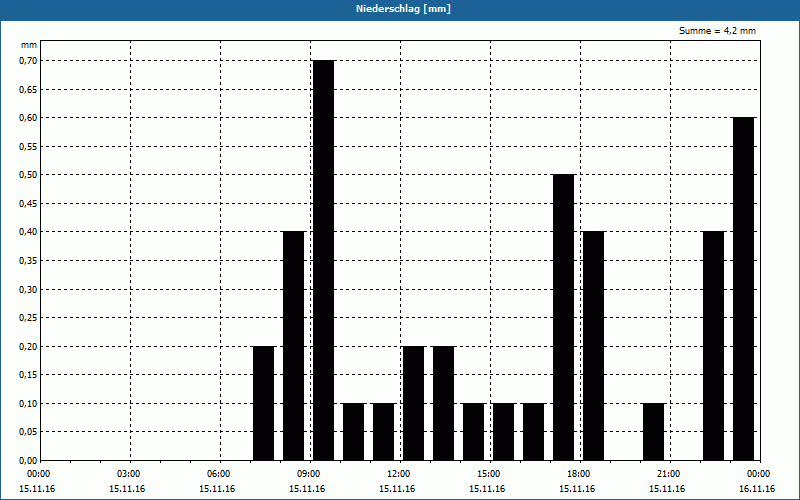The image size is (800, 500).
Task: Select the 0,40 bar at 22:00
Action: (713, 346)
